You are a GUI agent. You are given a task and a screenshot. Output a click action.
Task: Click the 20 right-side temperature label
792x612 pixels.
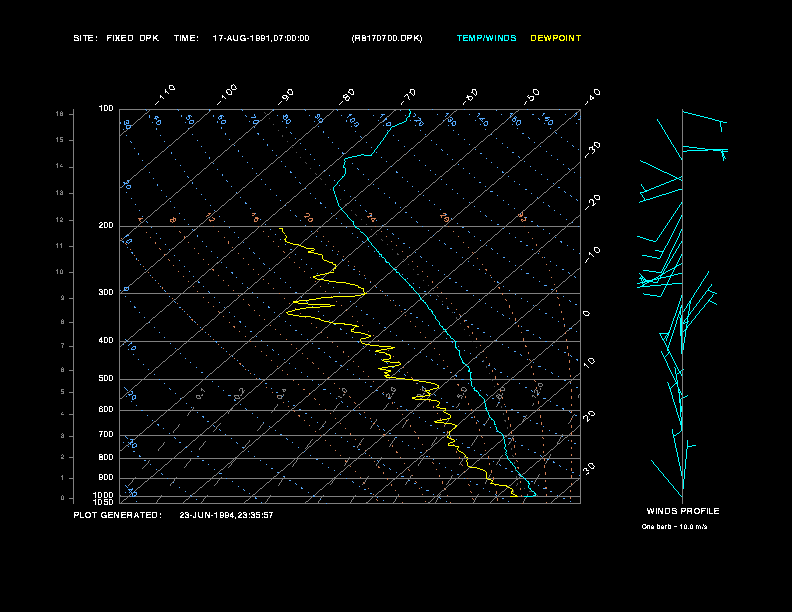(x=589, y=416)
